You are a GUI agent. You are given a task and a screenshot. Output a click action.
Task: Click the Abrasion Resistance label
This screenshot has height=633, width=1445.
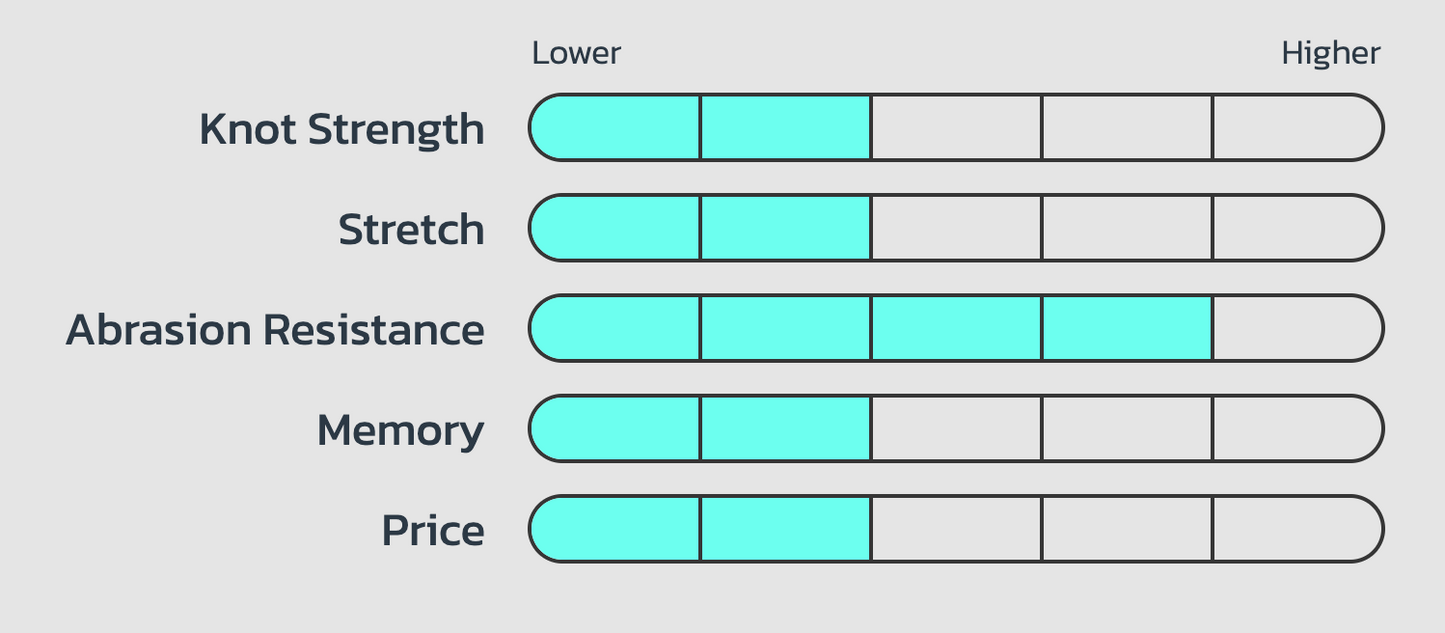click(275, 329)
